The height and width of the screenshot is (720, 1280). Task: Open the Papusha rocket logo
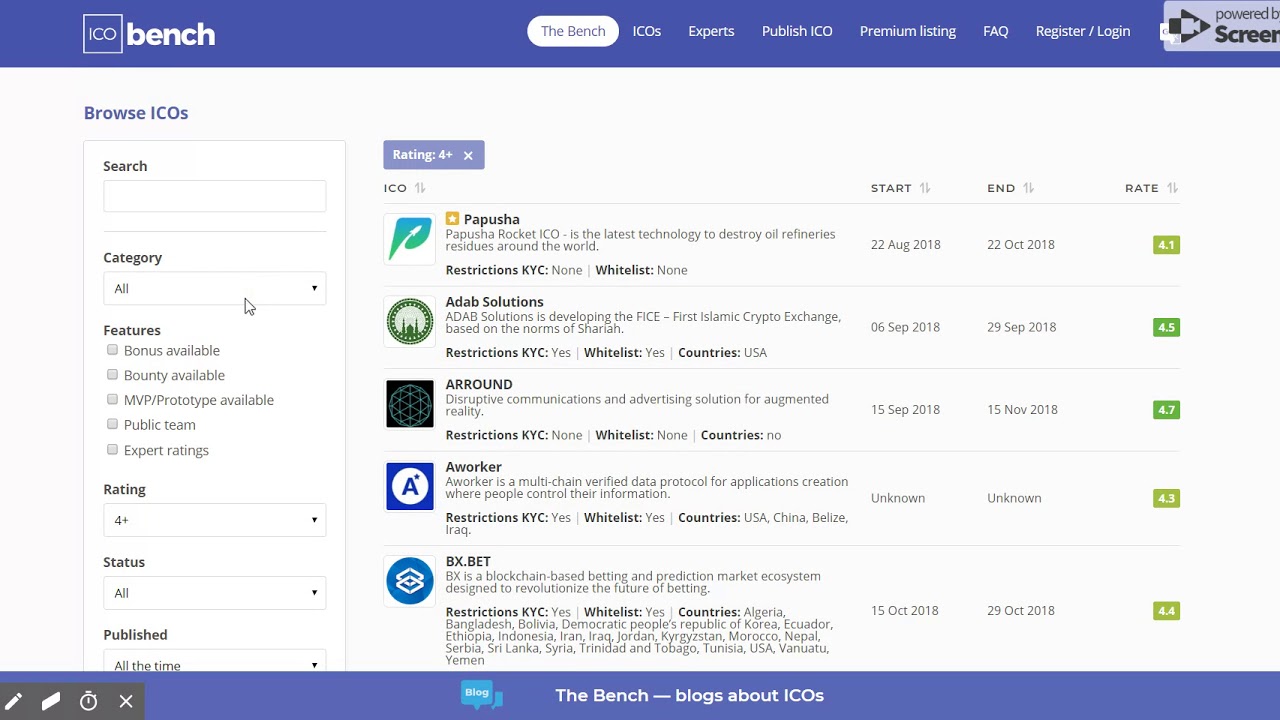click(x=410, y=239)
